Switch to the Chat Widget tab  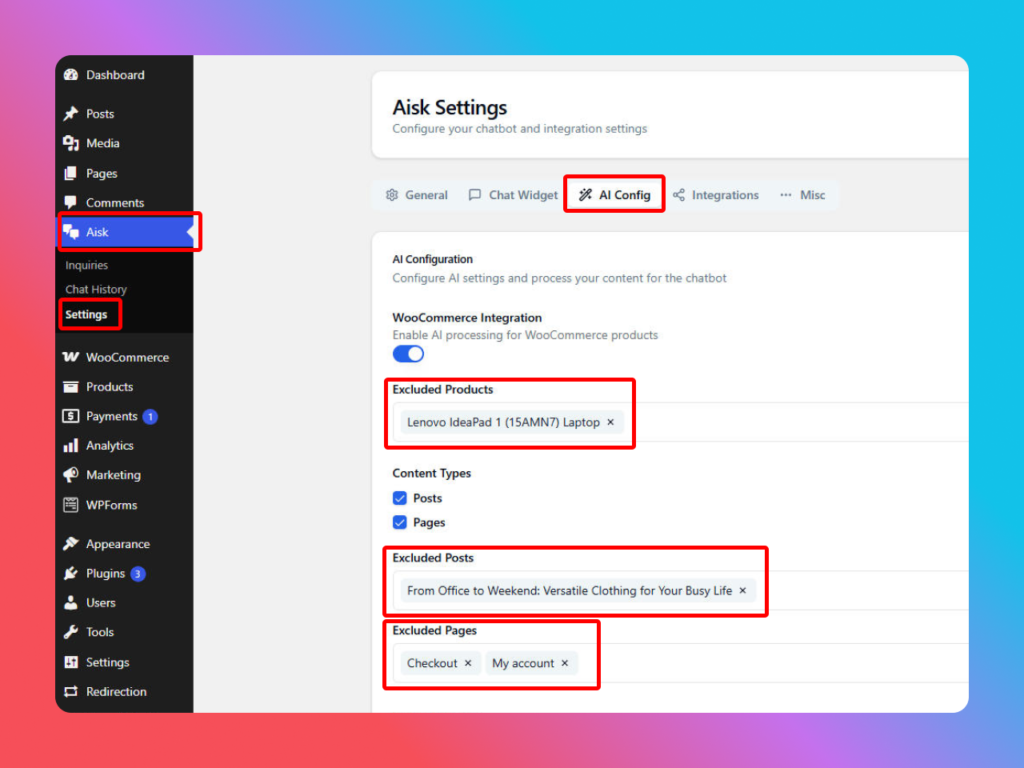tap(513, 195)
